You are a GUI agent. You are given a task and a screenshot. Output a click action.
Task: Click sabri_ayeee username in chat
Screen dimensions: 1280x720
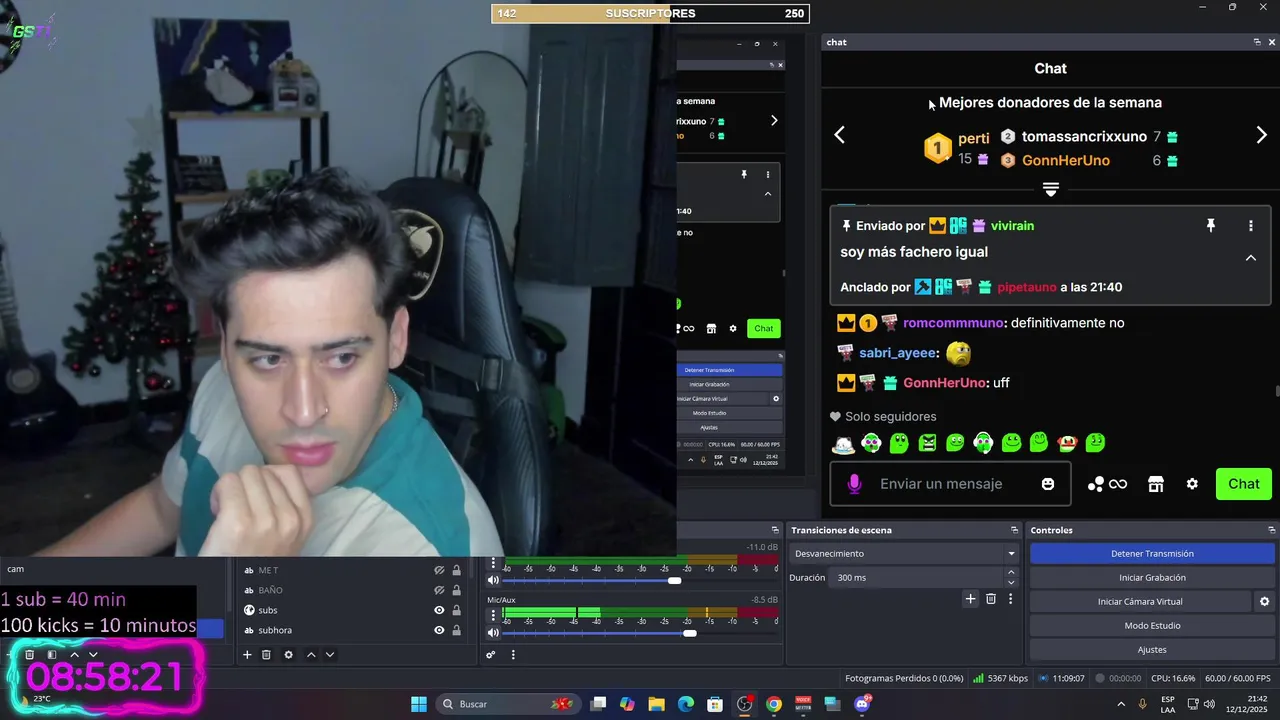tap(898, 353)
